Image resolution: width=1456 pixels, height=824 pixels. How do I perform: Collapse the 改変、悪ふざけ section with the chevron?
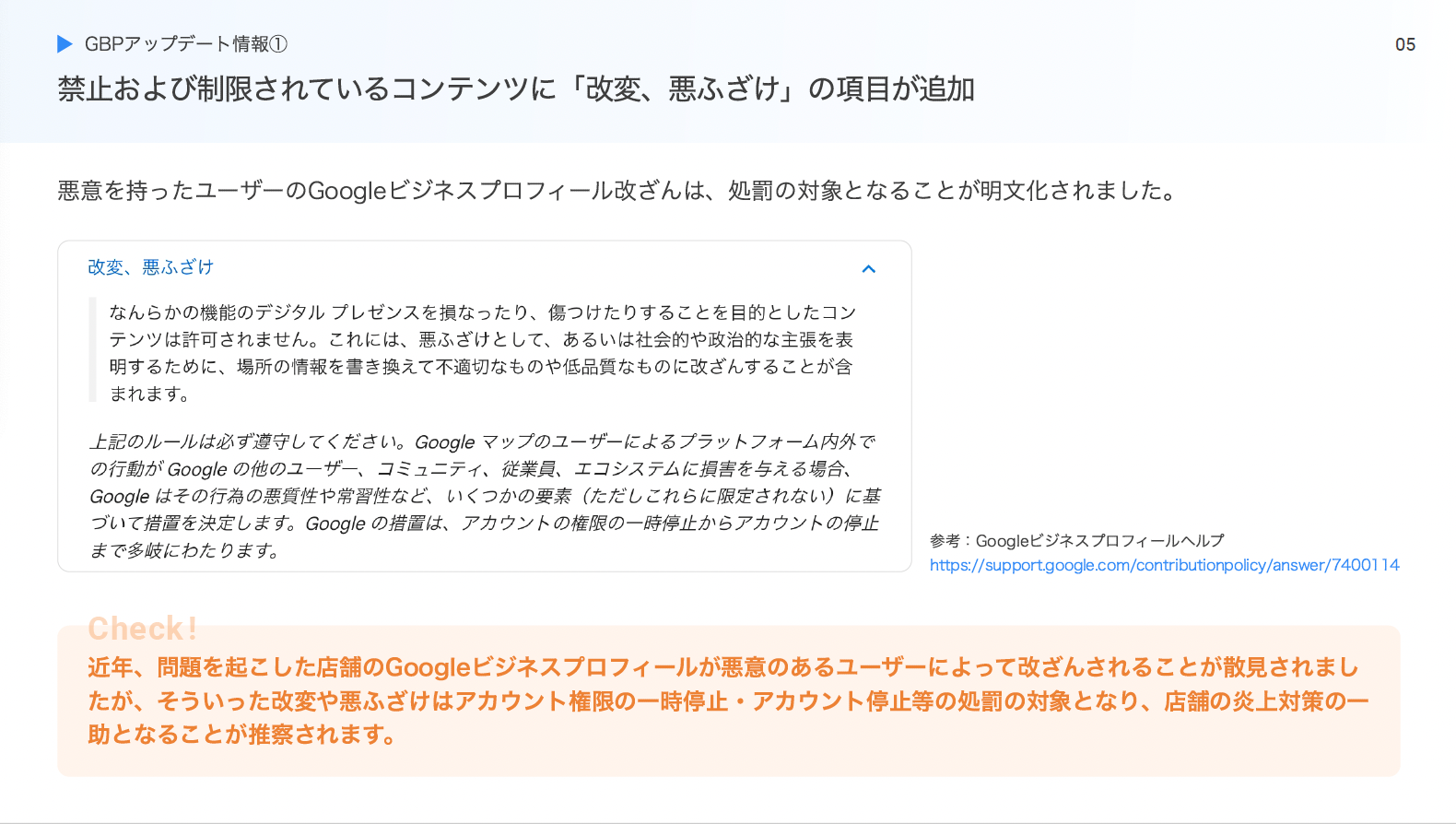[x=868, y=269]
